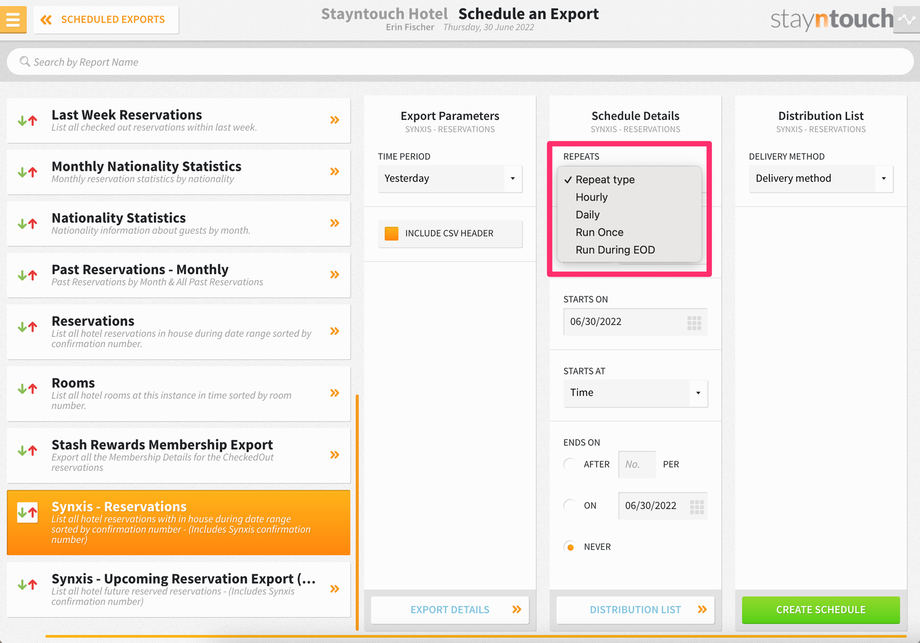Select the Synxis - Reservations title
The height and width of the screenshot is (643, 920).
[x=119, y=507]
